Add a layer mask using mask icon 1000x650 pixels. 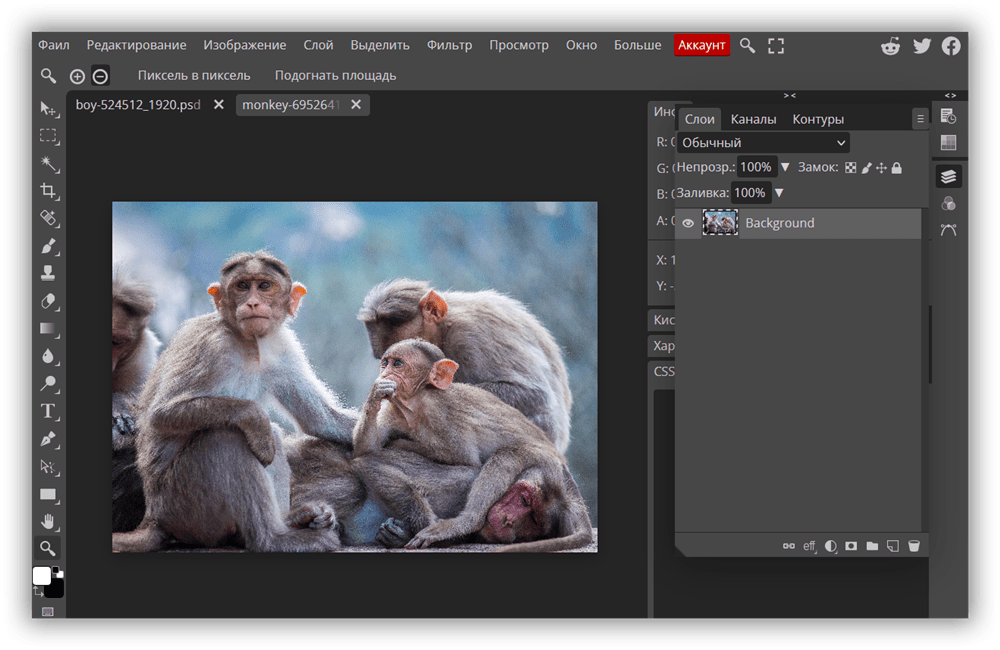(851, 546)
